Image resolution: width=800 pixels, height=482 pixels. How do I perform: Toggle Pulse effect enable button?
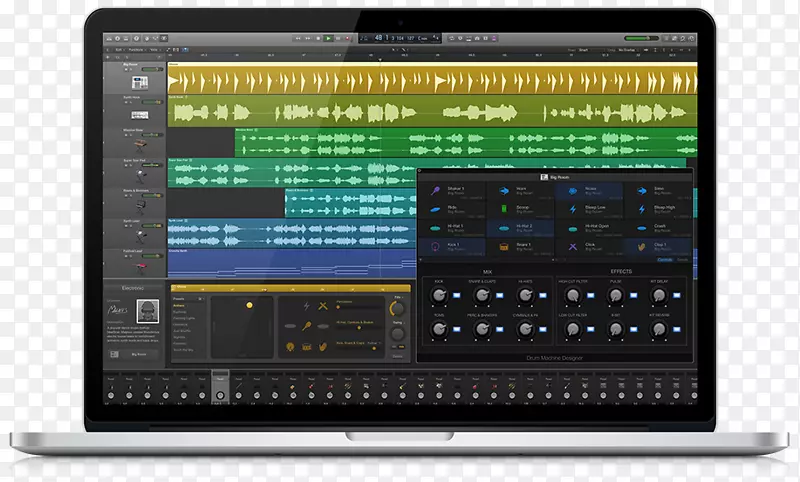point(634,295)
